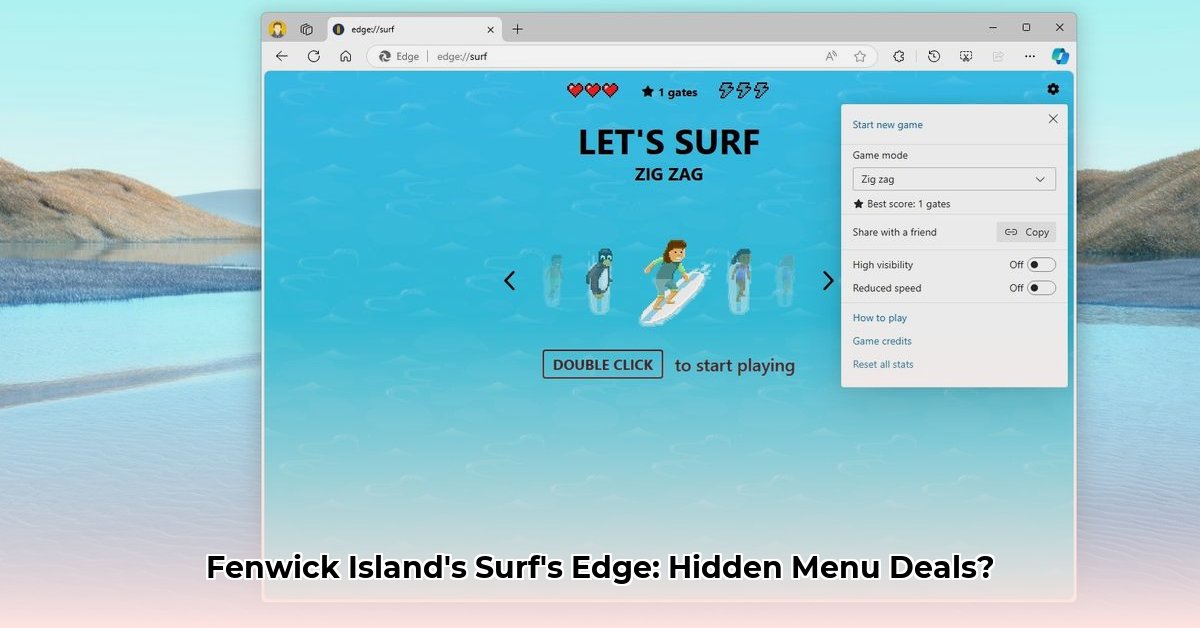The height and width of the screenshot is (628, 1200).
Task: Select the edge://surf browser tab
Action: (415, 29)
